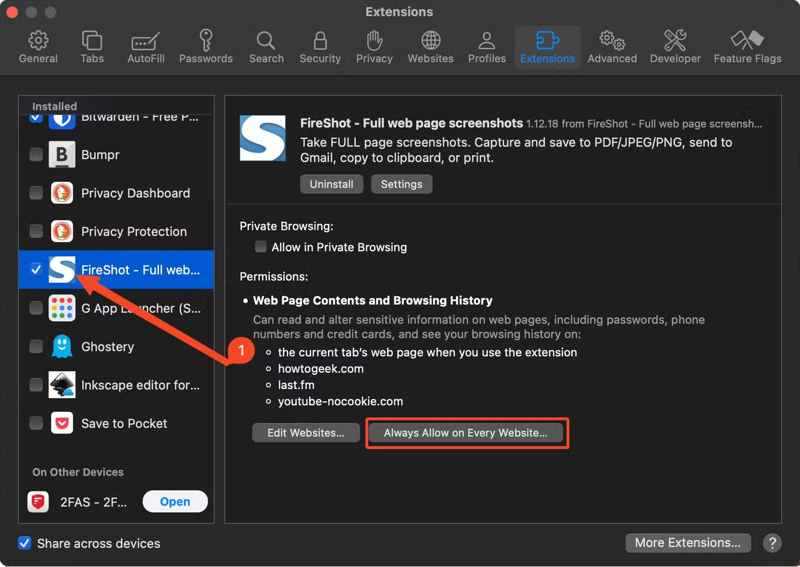Enable the Bumpr extension checkbox

pyautogui.click(x=36, y=155)
